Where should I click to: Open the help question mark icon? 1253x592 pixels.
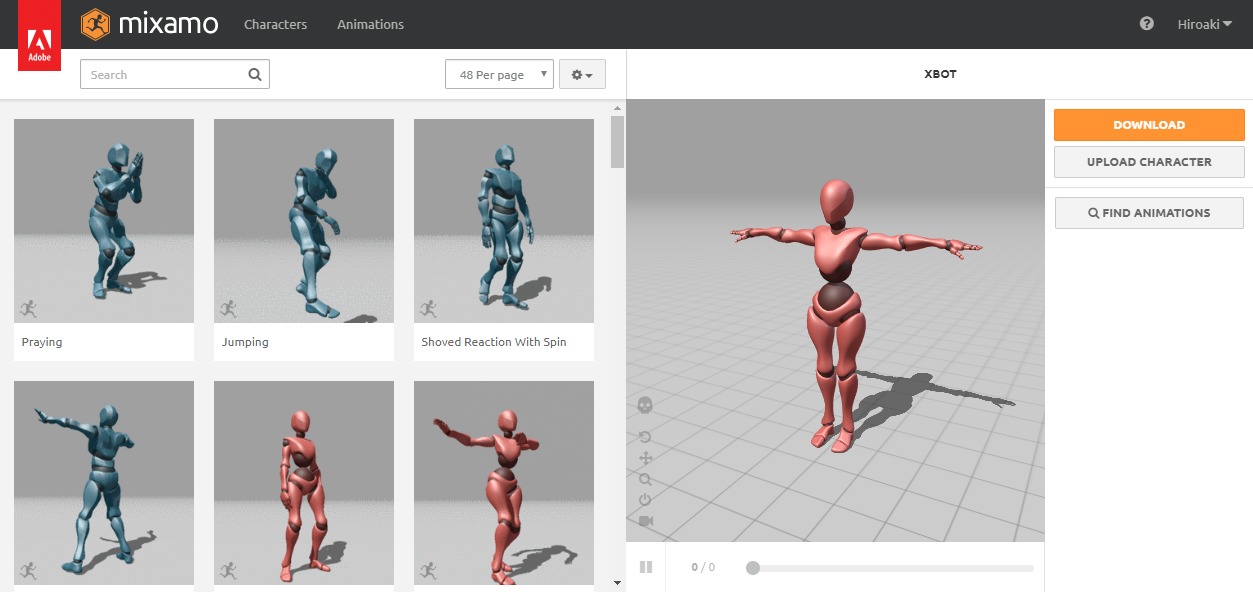[1147, 24]
